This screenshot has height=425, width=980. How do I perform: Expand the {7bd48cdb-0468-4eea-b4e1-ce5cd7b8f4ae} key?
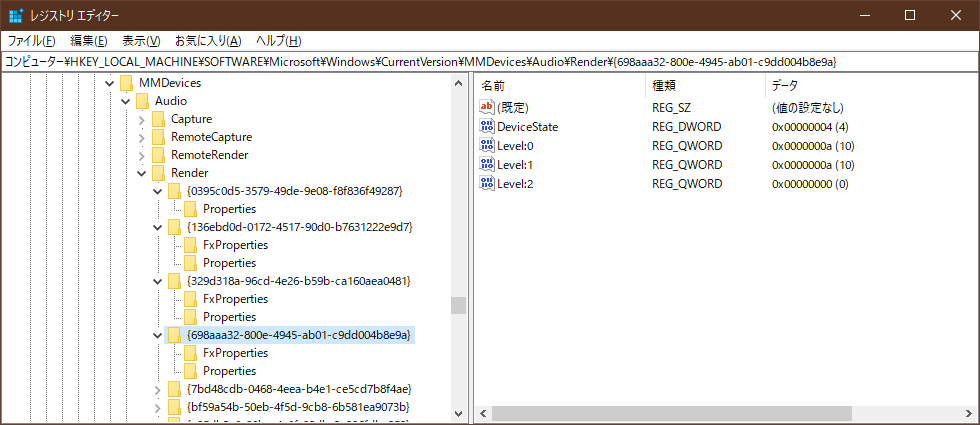tap(158, 389)
